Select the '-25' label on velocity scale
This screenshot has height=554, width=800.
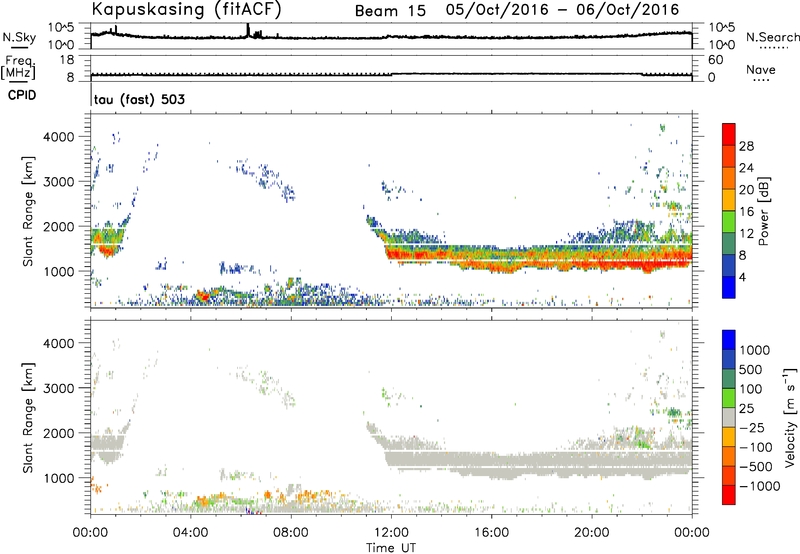pyautogui.click(x=752, y=427)
